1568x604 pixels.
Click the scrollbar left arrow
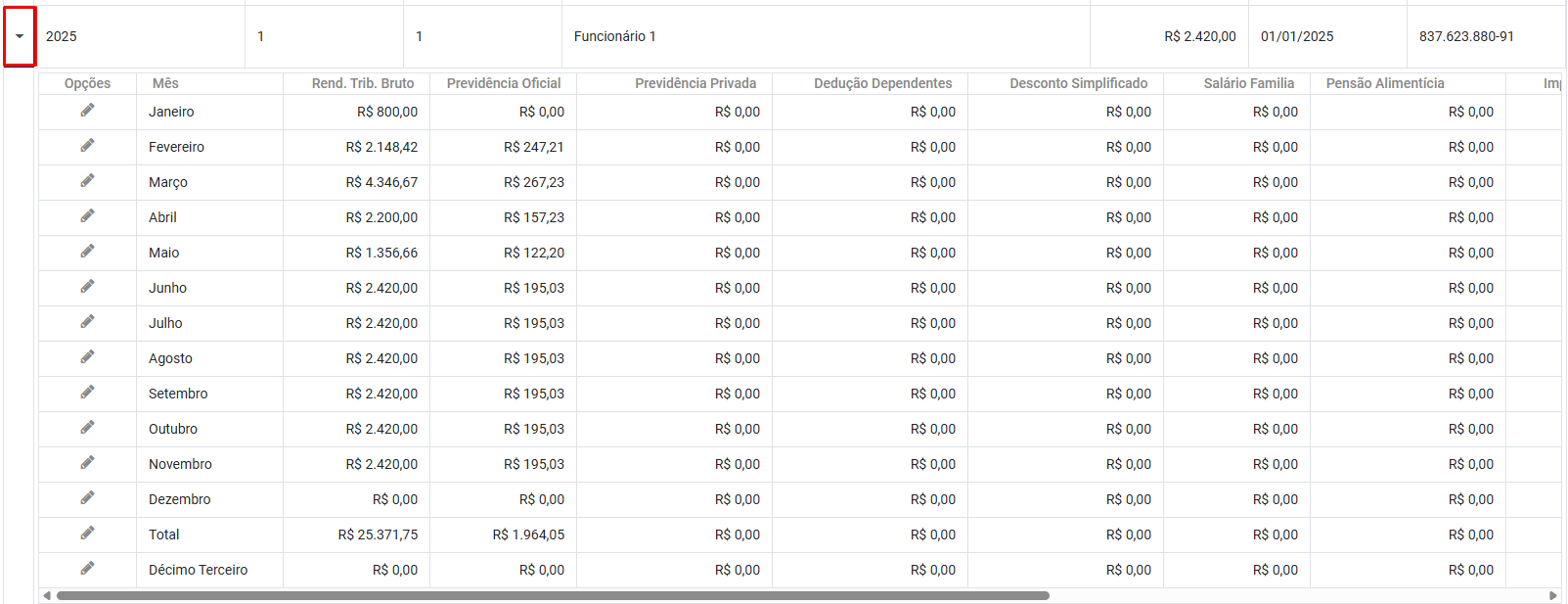tap(47, 595)
